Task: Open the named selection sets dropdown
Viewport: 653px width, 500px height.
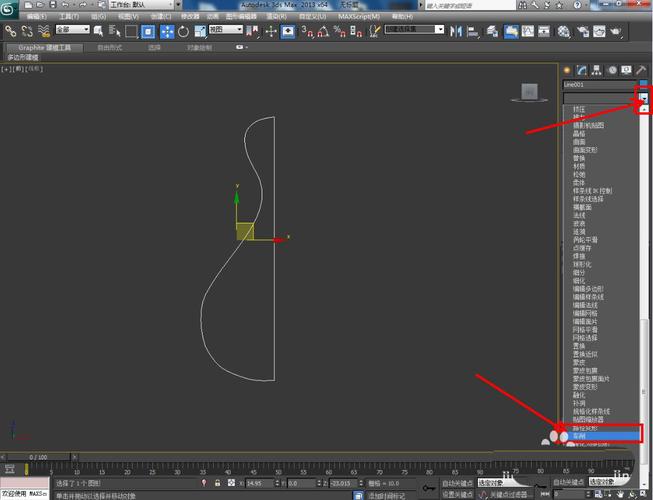Action: point(414,29)
